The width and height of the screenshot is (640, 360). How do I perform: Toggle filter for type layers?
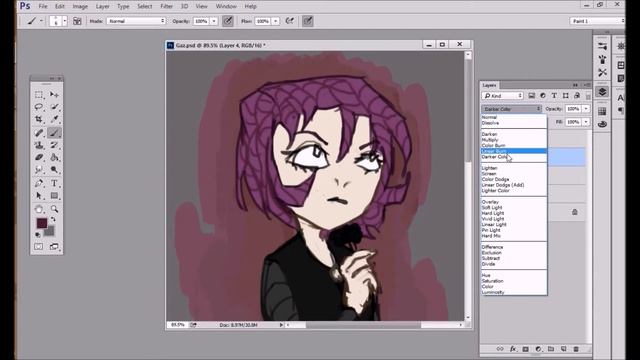click(x=554, y=96)
